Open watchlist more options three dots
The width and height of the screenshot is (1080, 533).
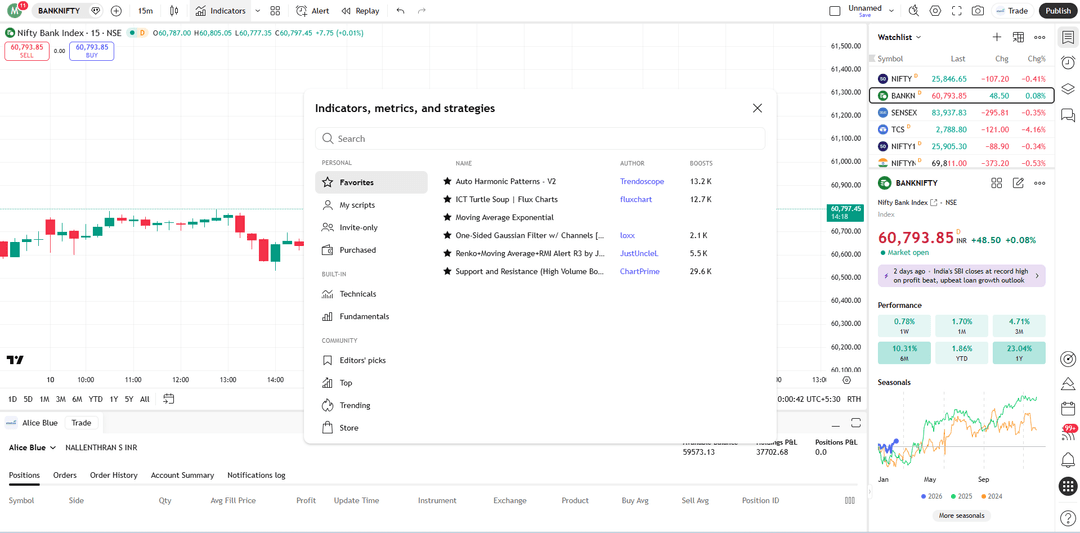(x=1039, y=37)
